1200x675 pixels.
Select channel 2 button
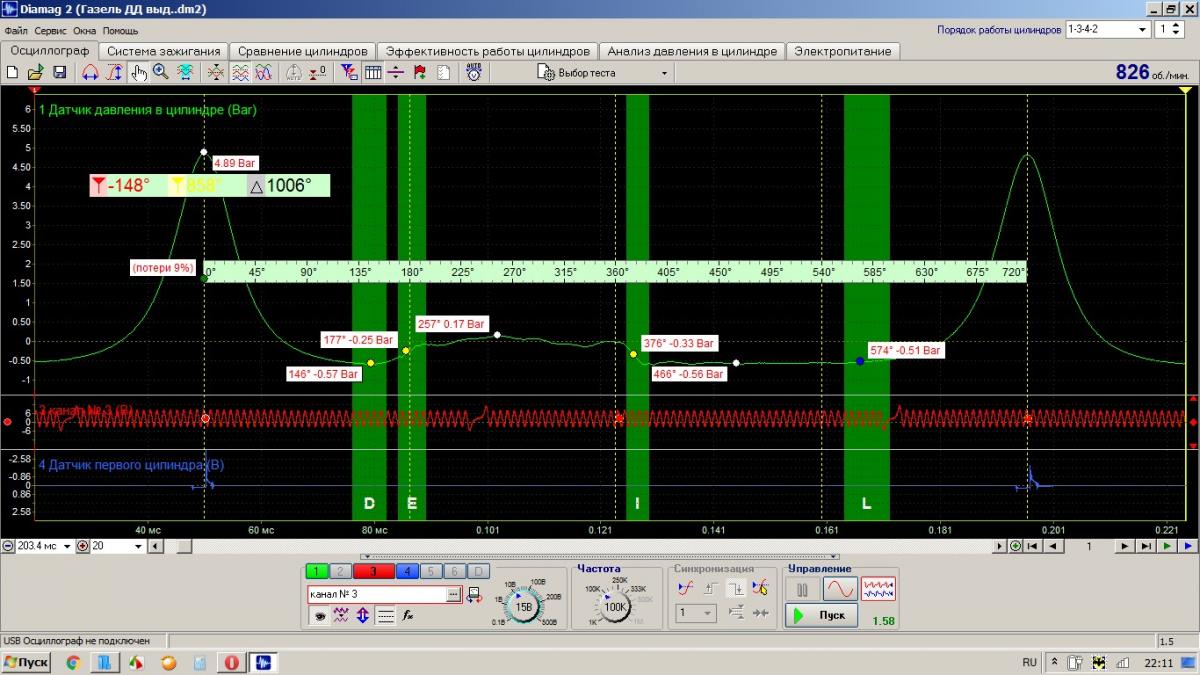340,571
